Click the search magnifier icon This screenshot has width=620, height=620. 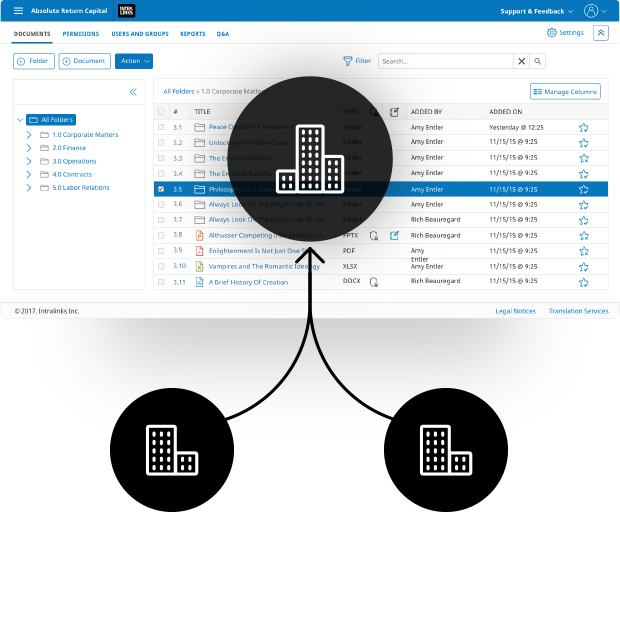(537, 61)
